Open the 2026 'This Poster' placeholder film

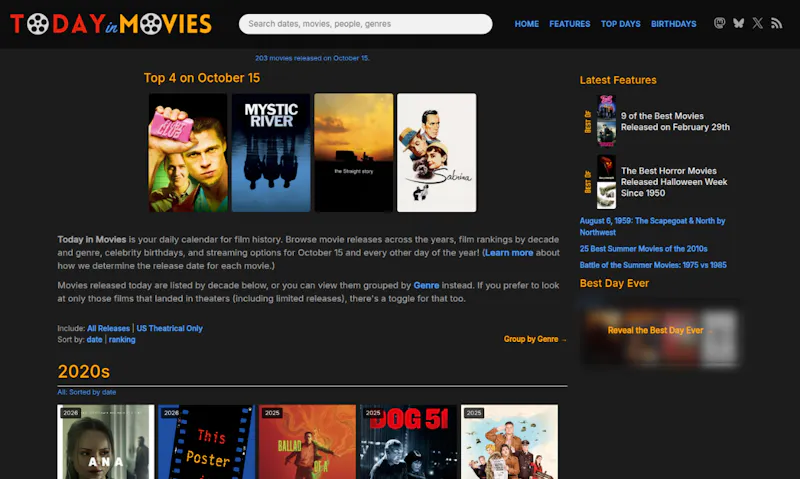tap(207, 442)
